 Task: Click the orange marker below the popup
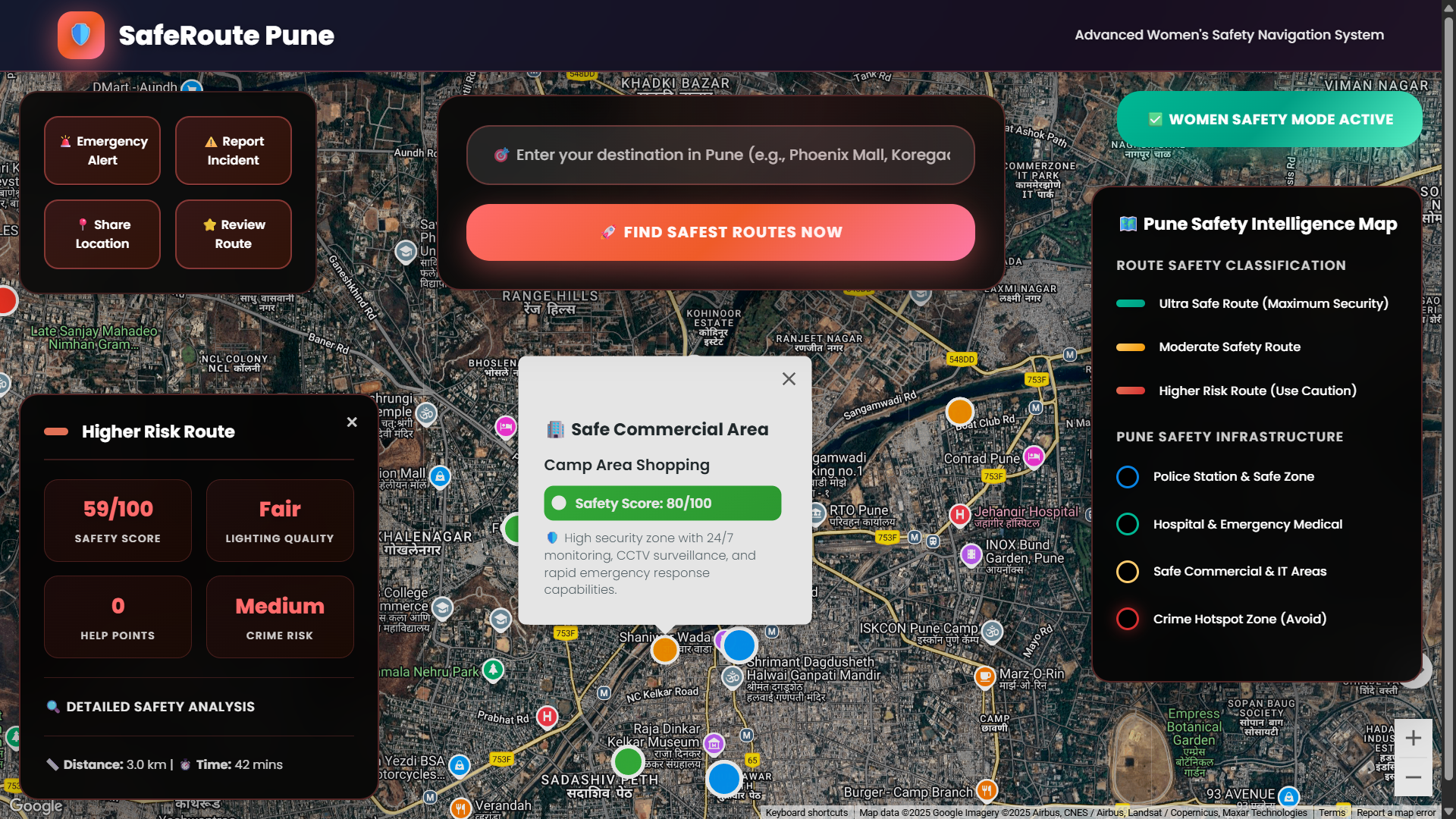[664, 649]
